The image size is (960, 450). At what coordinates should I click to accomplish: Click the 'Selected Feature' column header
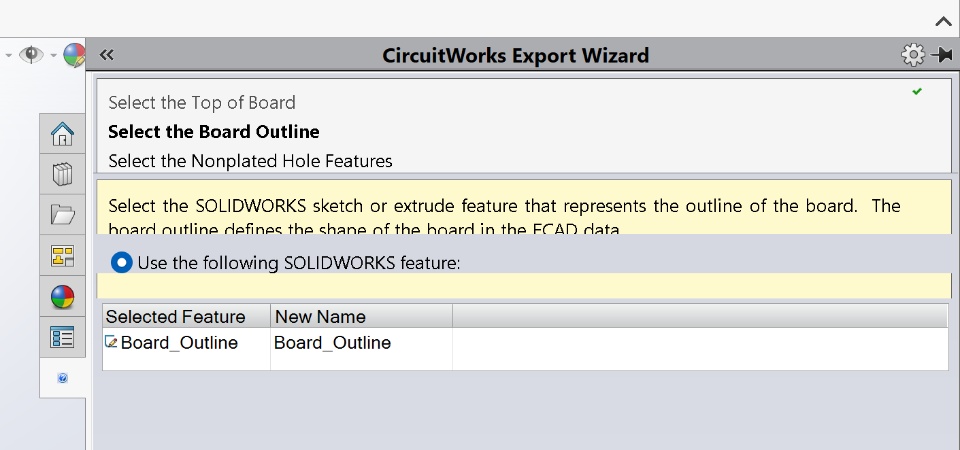(x=176, y=317)
